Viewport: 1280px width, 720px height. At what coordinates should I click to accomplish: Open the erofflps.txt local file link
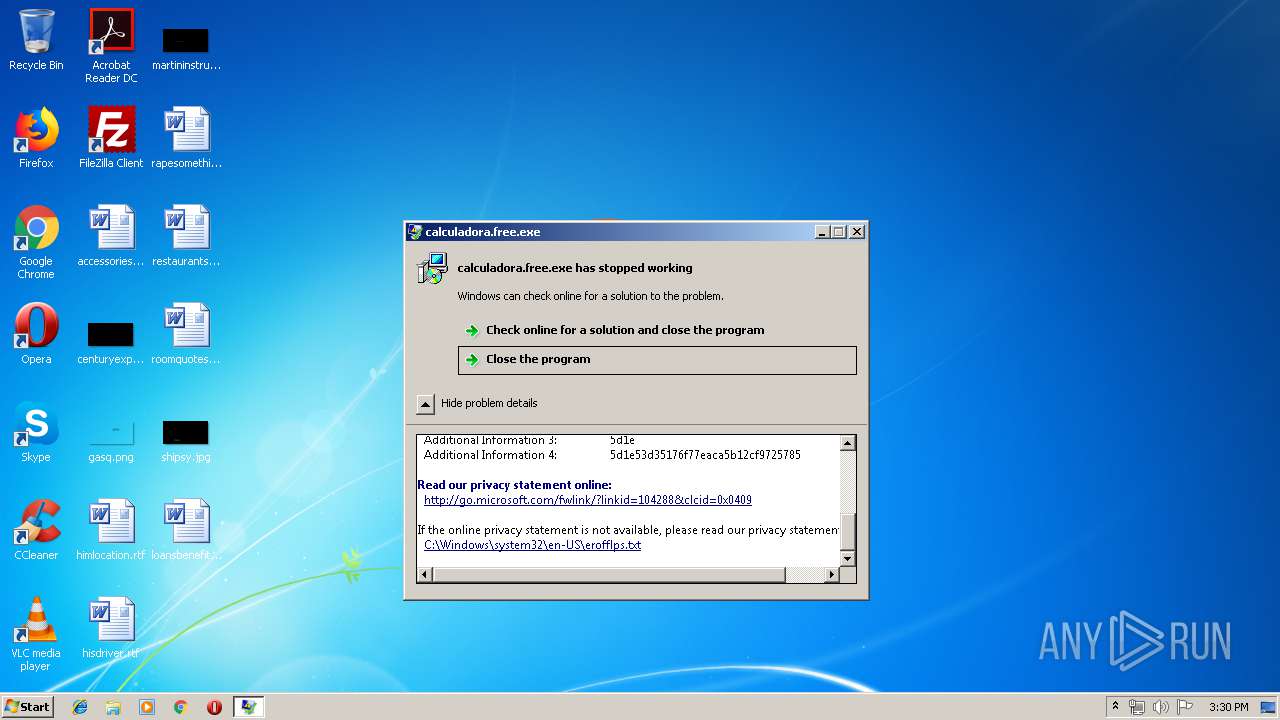coord(532,545)
